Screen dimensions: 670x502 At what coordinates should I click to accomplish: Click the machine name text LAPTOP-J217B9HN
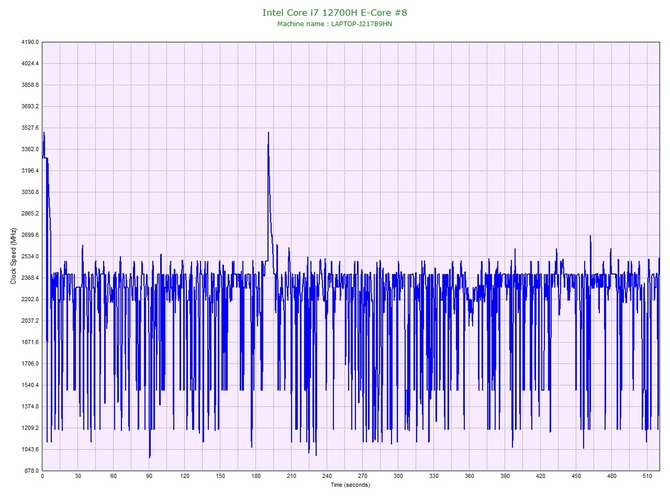click(361, 24)
